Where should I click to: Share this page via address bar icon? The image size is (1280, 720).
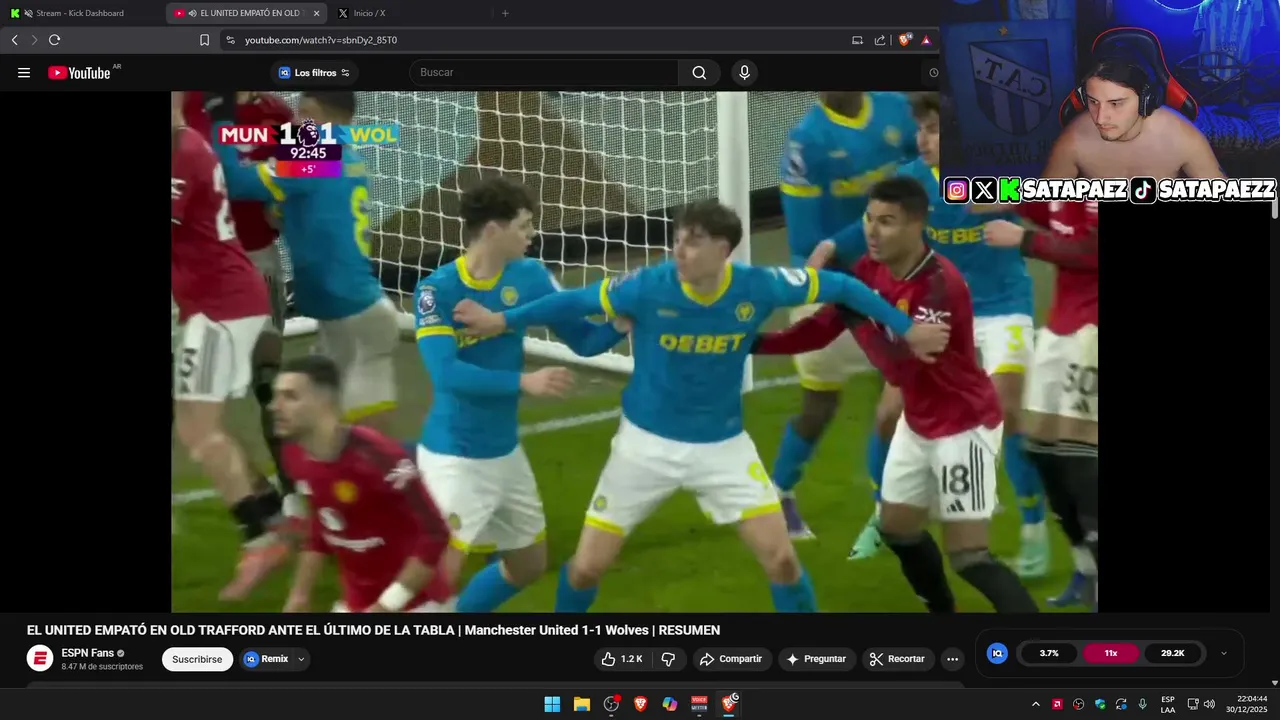click(x=880, y=40)
